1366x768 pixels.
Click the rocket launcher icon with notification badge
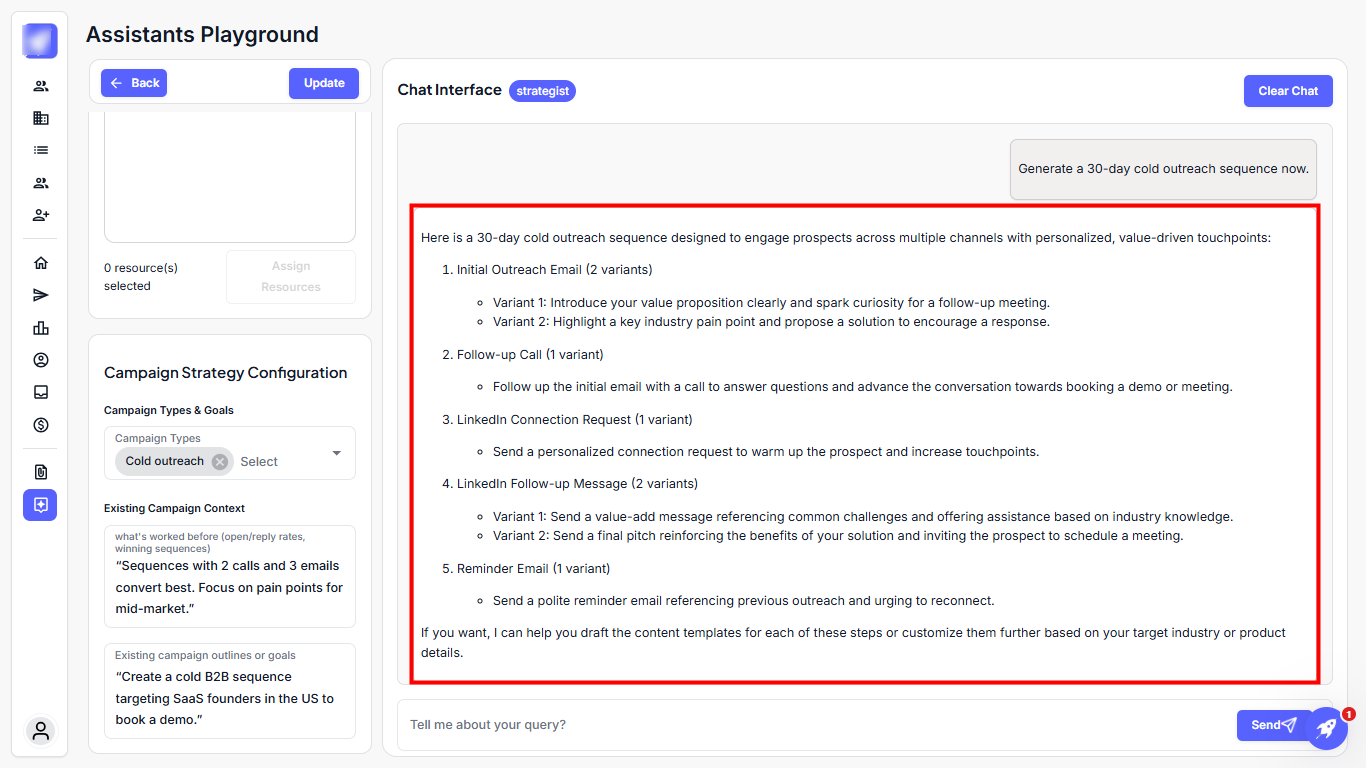[1326, 728]
